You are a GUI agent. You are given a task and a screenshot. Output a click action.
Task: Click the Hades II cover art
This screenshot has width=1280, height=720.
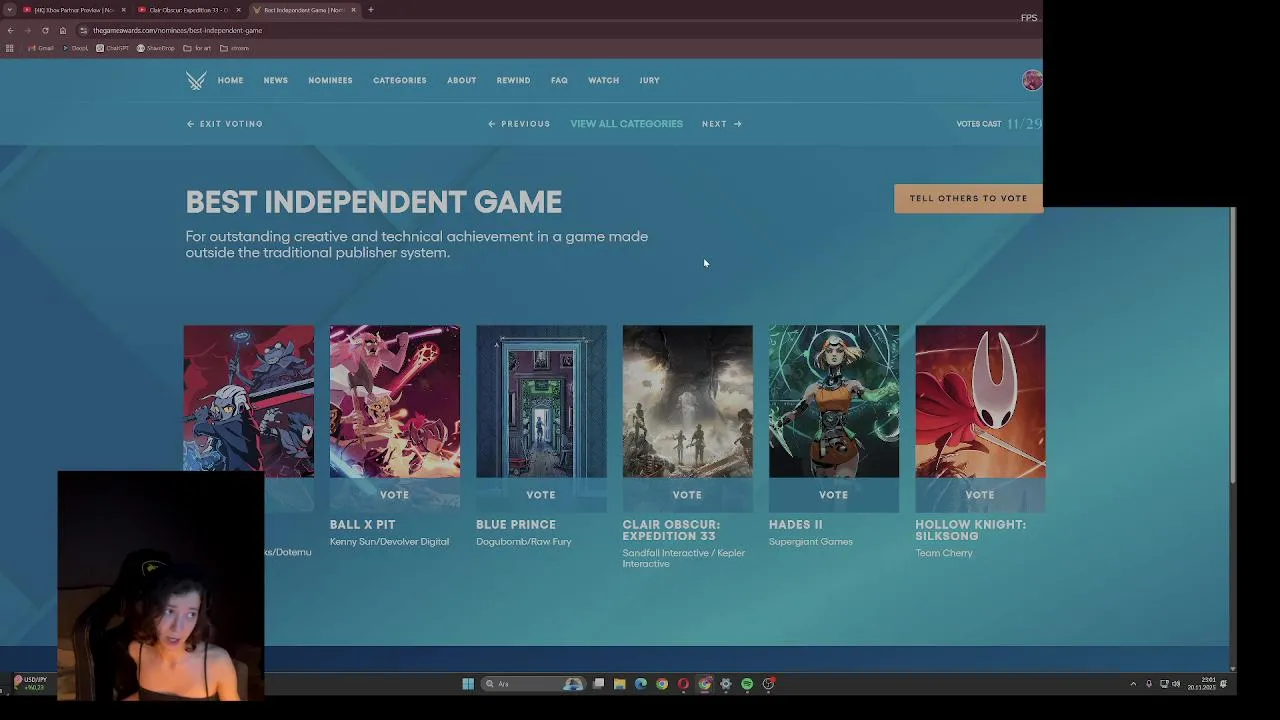click(833, 401)
